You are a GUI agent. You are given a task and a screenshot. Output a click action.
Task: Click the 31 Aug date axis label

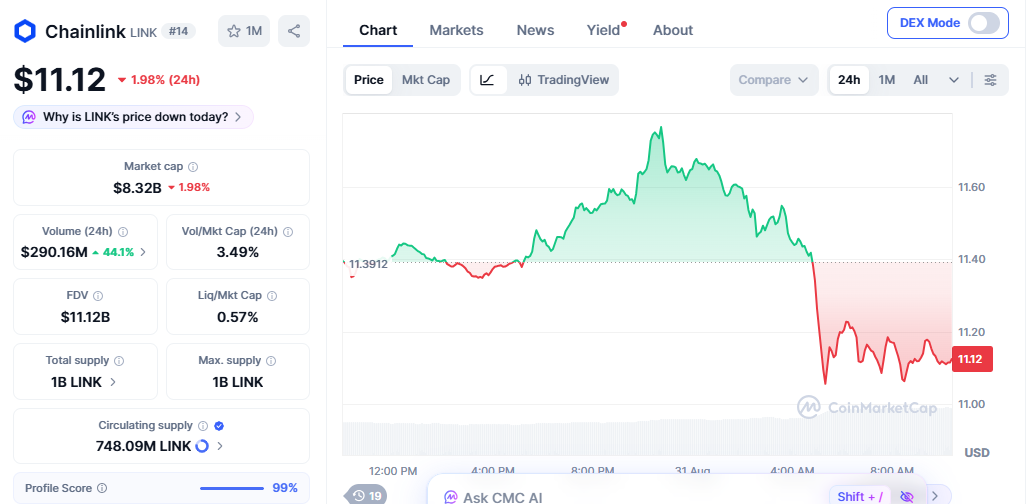[x=693, y=471]
